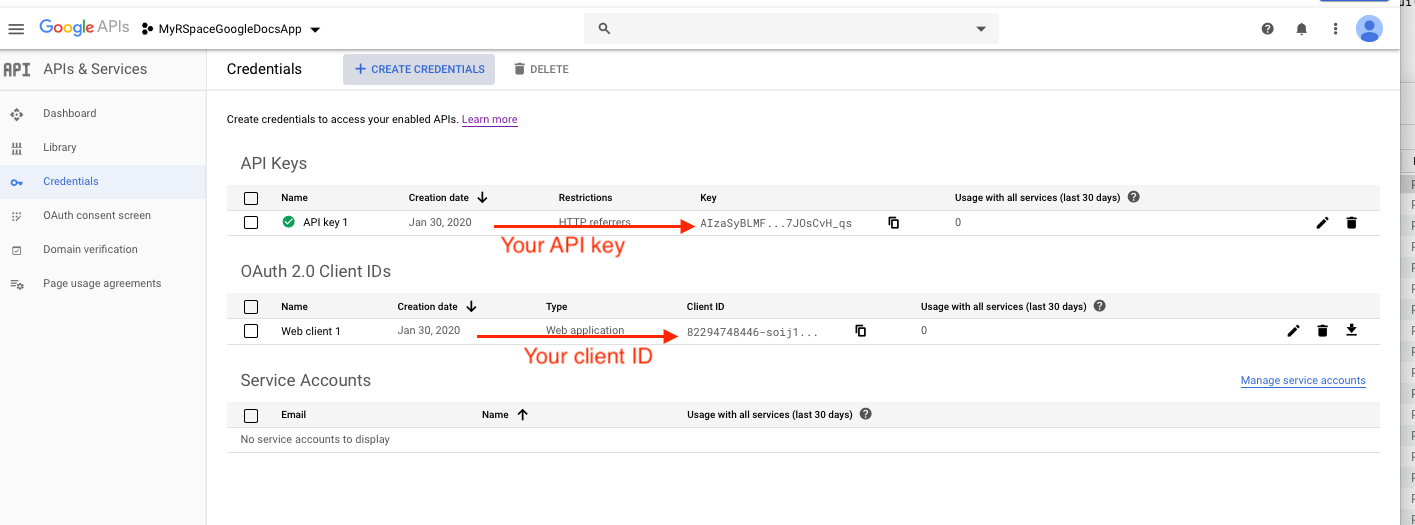The height and width of the screenshot is (525, 1415).
Task: Sort Service Accounts by Name arrow
Action: pos(522,414)
